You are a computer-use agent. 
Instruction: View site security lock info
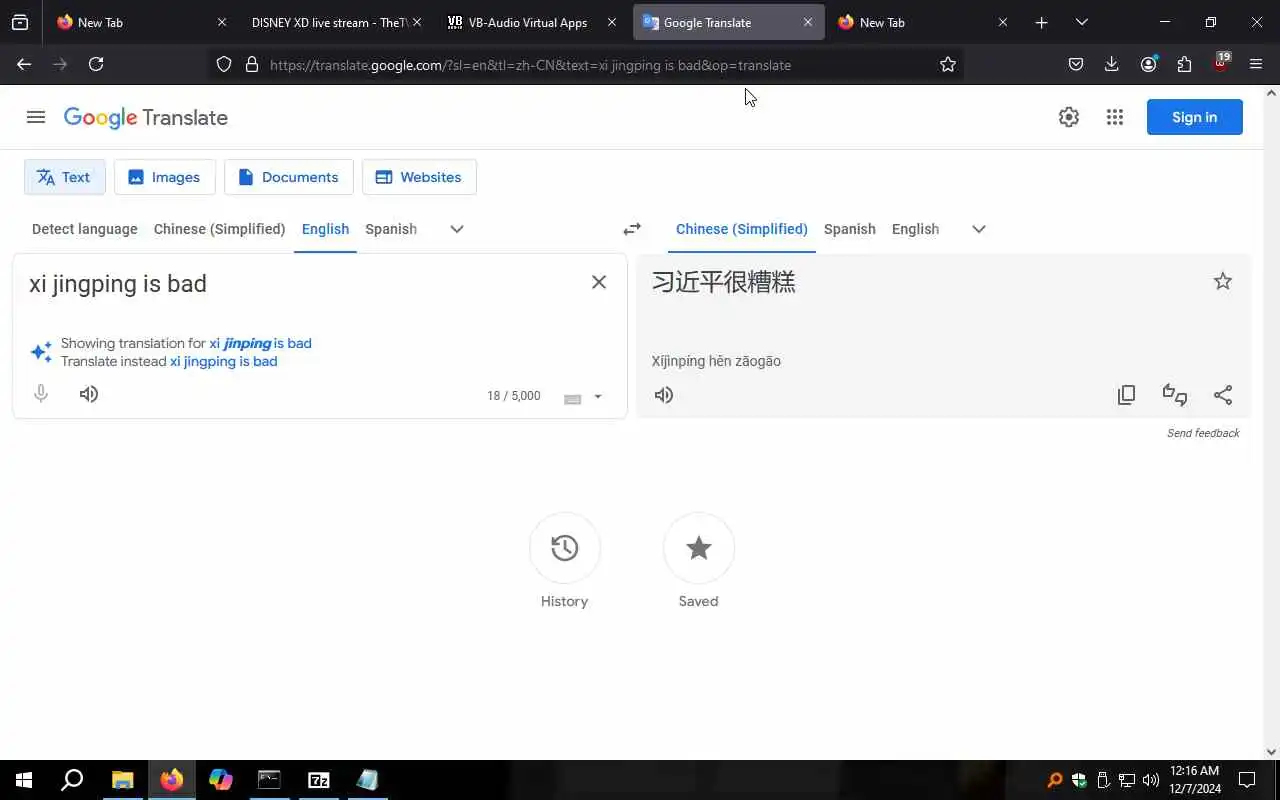point(252,65)
